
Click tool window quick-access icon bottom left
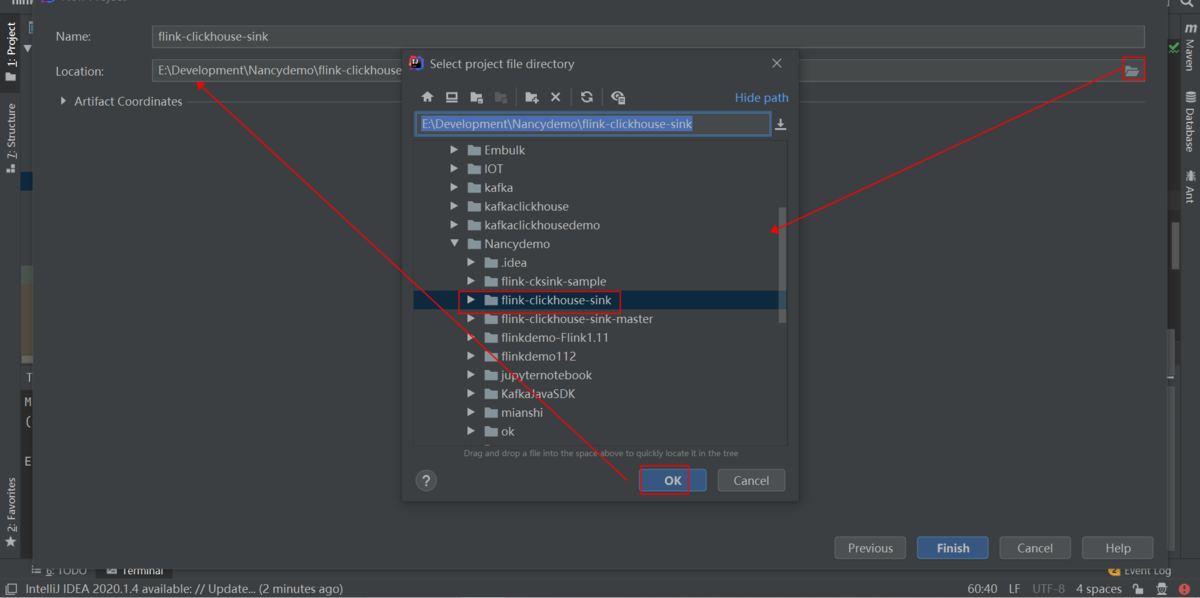[x=11, y=589]
